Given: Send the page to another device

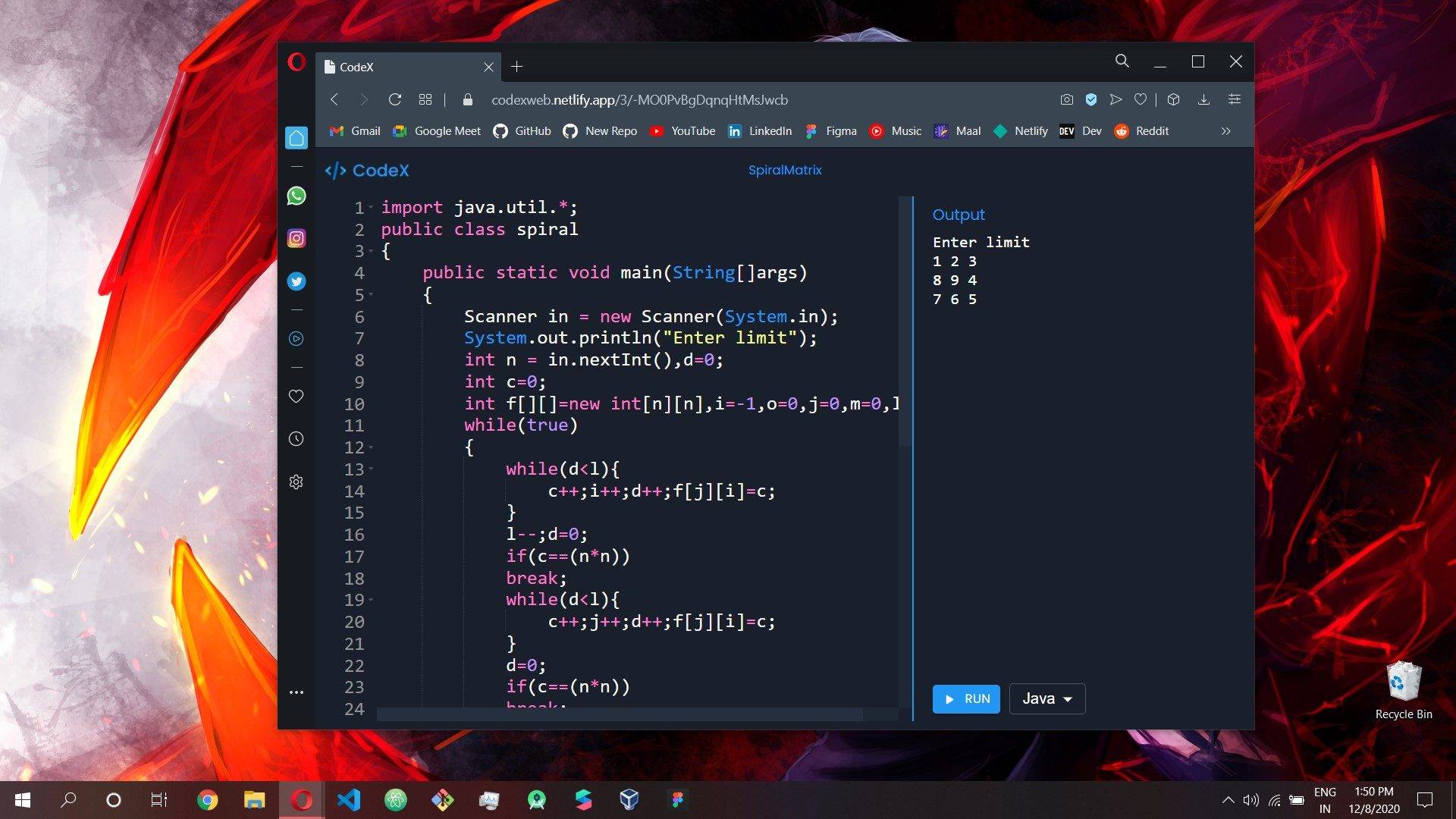Looking at the screenshot, I should pyautogui.click(x=1115, y=99).
